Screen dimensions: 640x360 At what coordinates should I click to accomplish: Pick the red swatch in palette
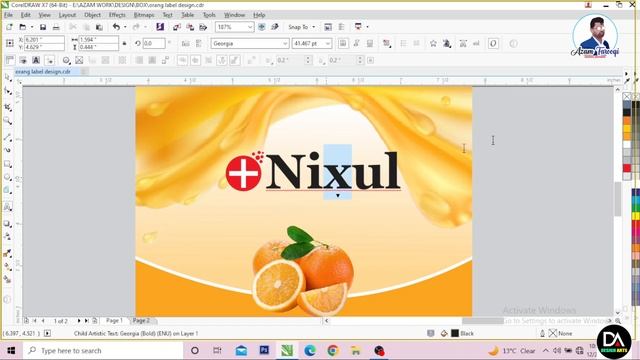tap(627, 168)
